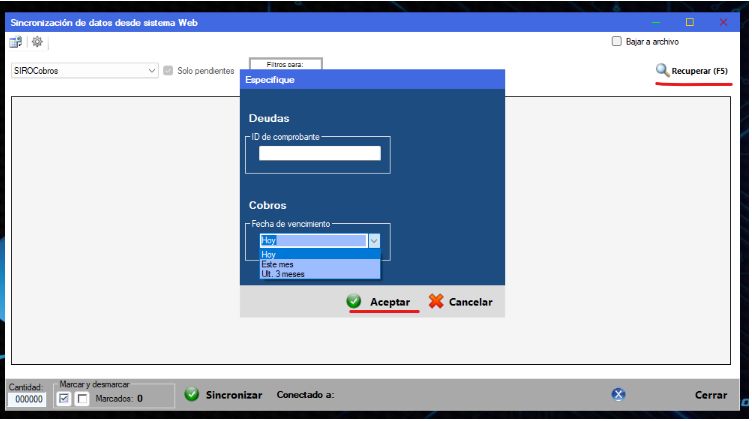Viewport: 752px width, 421px height.
Task: Open the gear settings icon
Action: (x=37, y=42)
